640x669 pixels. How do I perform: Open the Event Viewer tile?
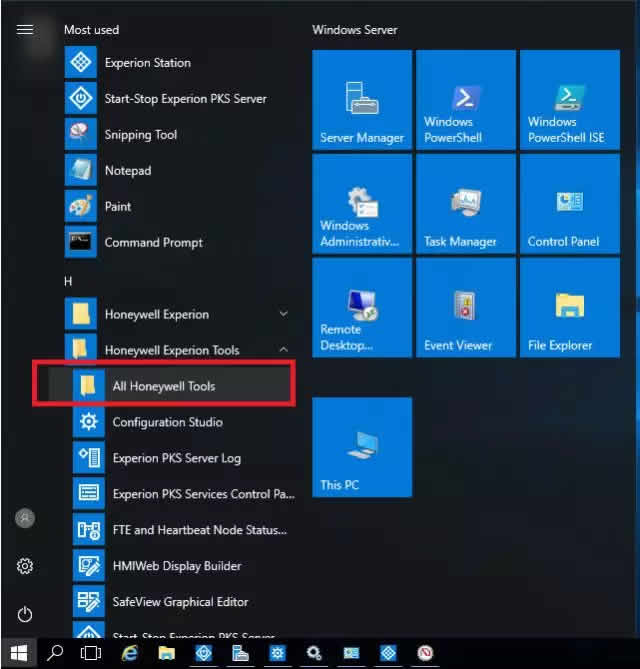pos(465,308)
